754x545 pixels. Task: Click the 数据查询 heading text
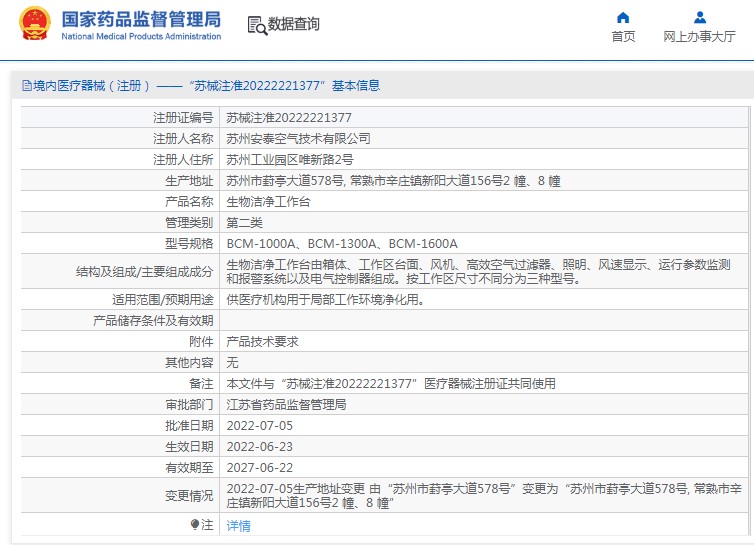pos(293,24)
